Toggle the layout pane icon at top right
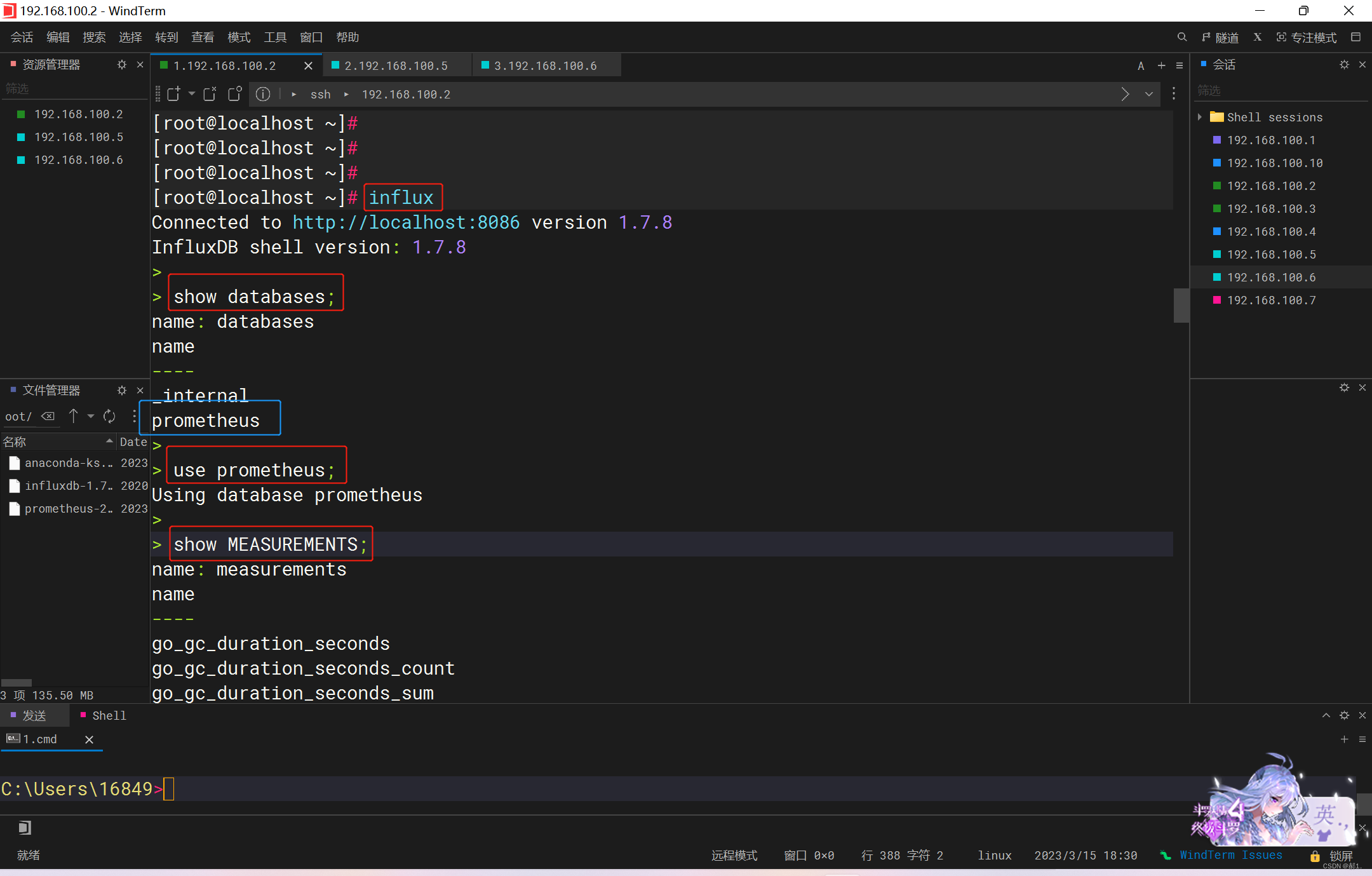Image resolution: width=1372 pixels, height=876 pixels. [1355, 37]
